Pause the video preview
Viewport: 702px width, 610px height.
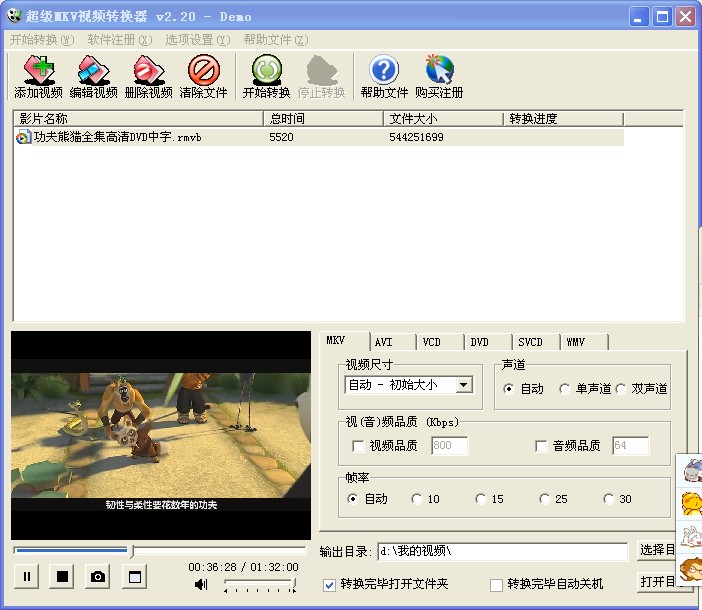pyautogui.click(x=27, y=577)
